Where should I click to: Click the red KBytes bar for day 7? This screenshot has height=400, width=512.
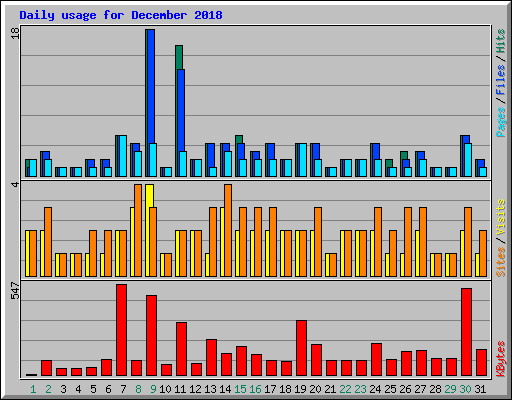121,330
